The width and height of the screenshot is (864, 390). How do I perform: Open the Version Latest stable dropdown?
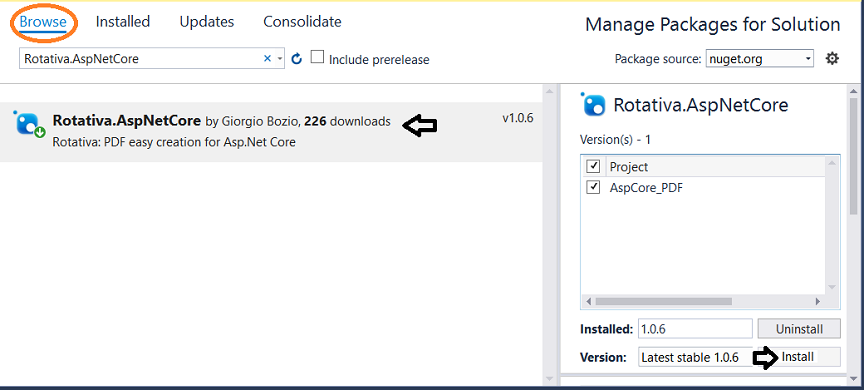[x=695, y=357]
